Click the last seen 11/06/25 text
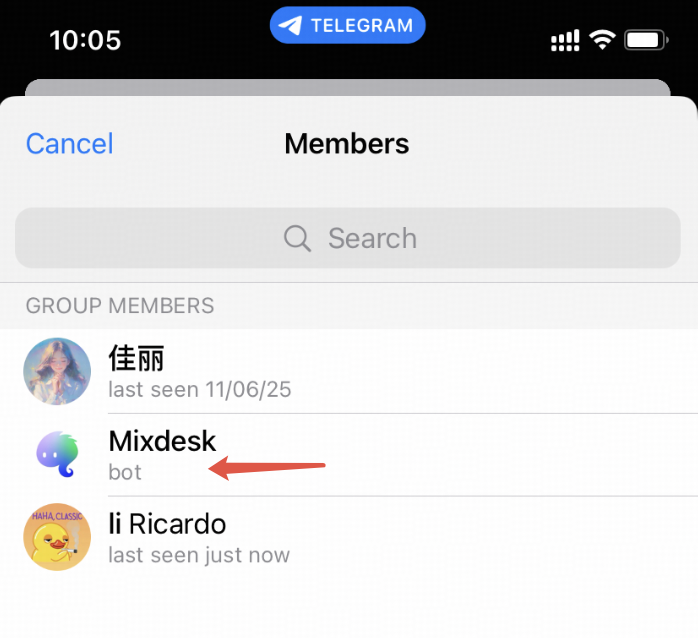Screen dimensions: 698x638 [x=200, y=390]
